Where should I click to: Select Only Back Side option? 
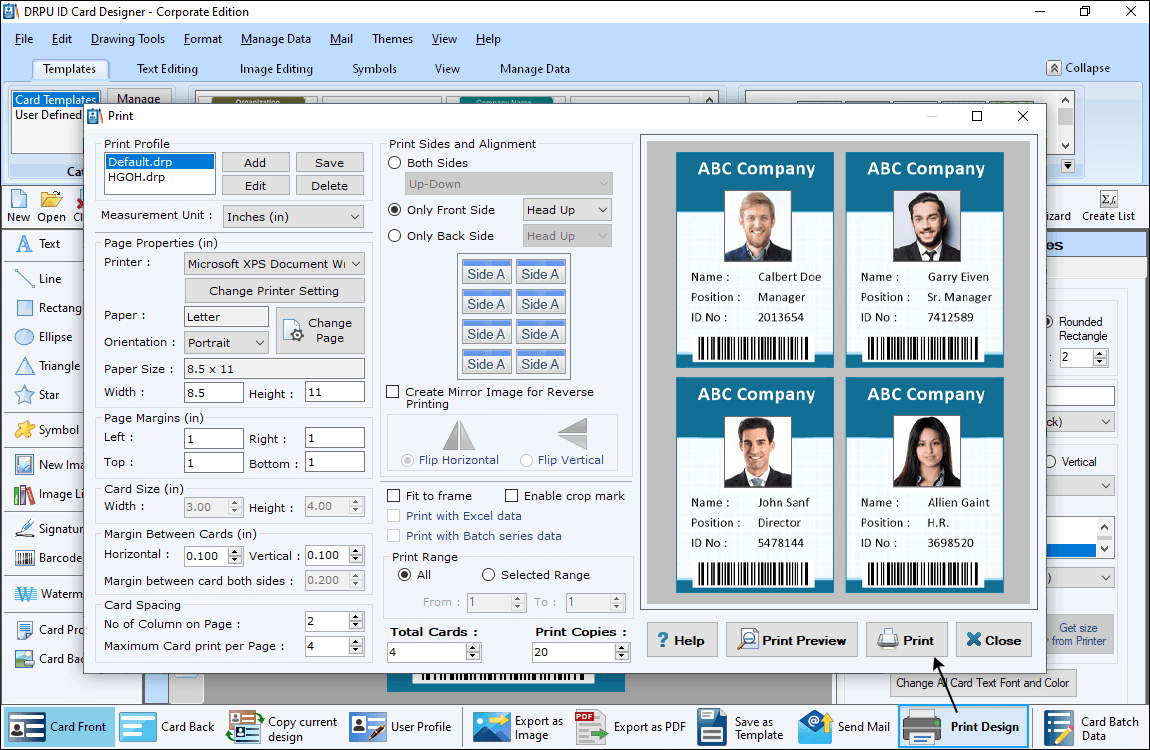point(395,236)
